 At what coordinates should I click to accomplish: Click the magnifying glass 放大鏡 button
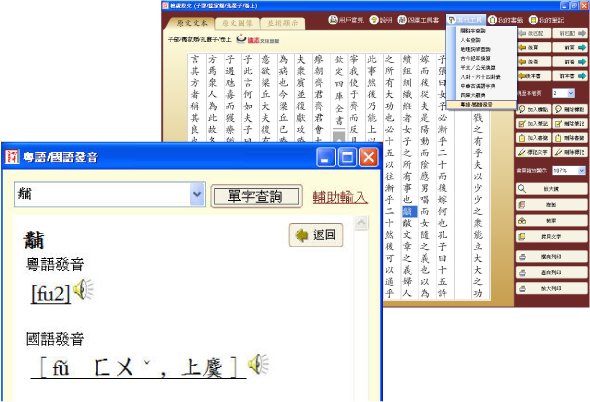(x=551, y=189)
